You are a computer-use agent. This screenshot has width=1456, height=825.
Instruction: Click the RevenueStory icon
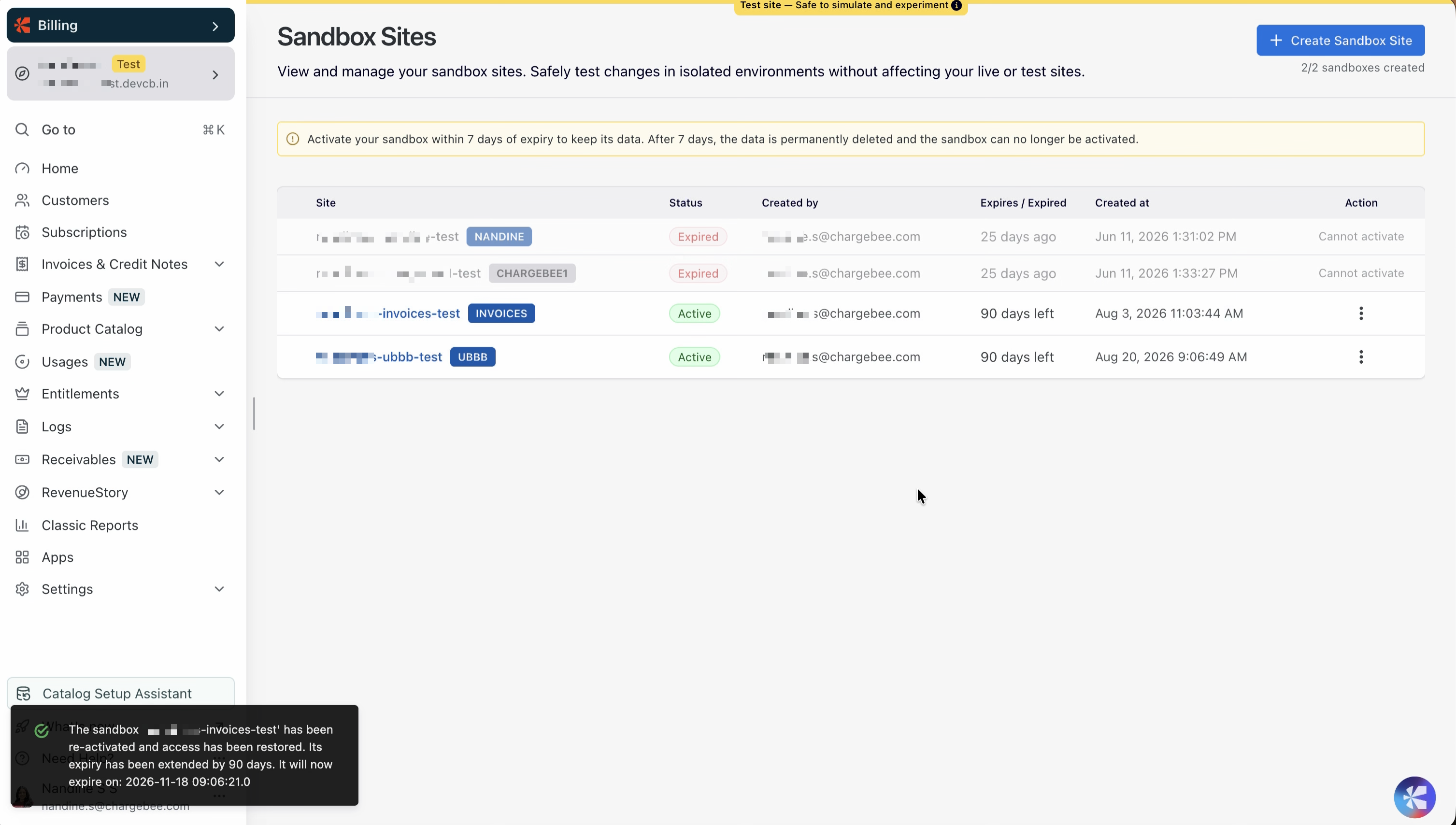click(x=22, y=492)
